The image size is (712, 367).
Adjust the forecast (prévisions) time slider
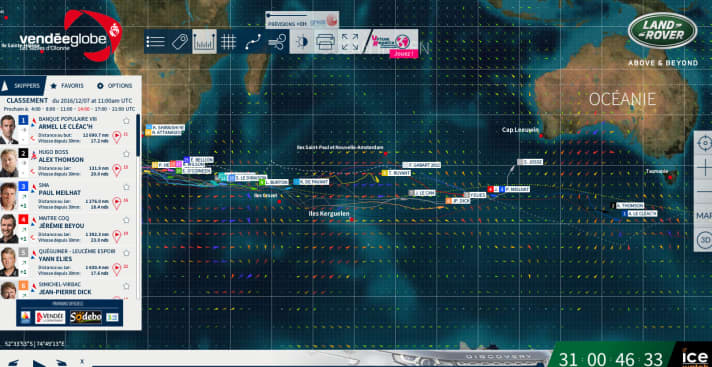288,14
